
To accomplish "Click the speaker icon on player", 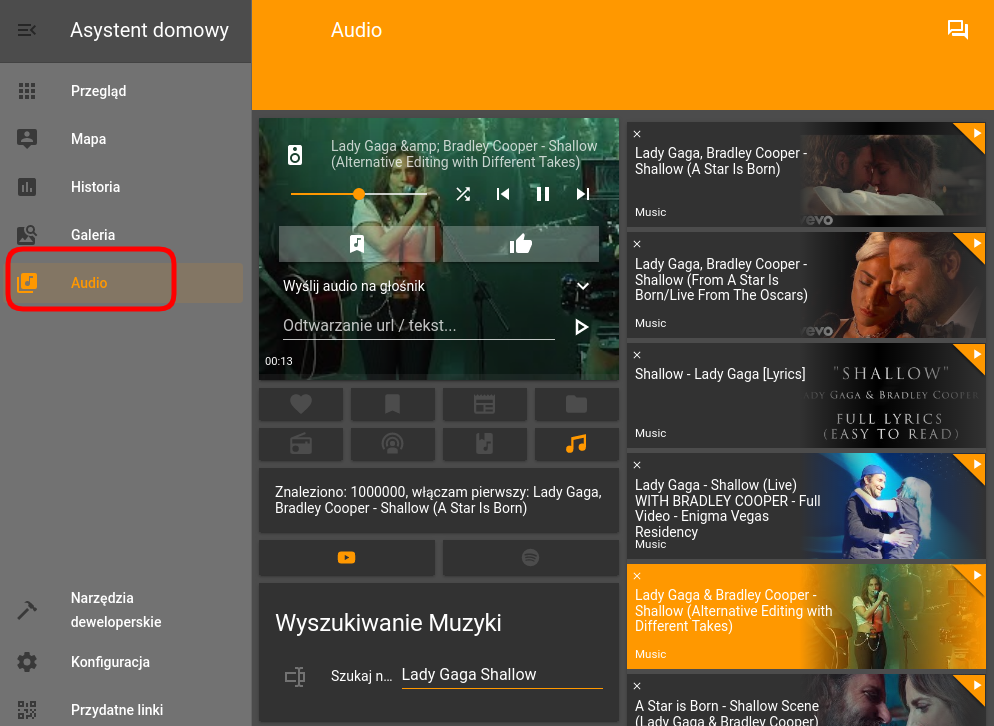I will point(295,155).
